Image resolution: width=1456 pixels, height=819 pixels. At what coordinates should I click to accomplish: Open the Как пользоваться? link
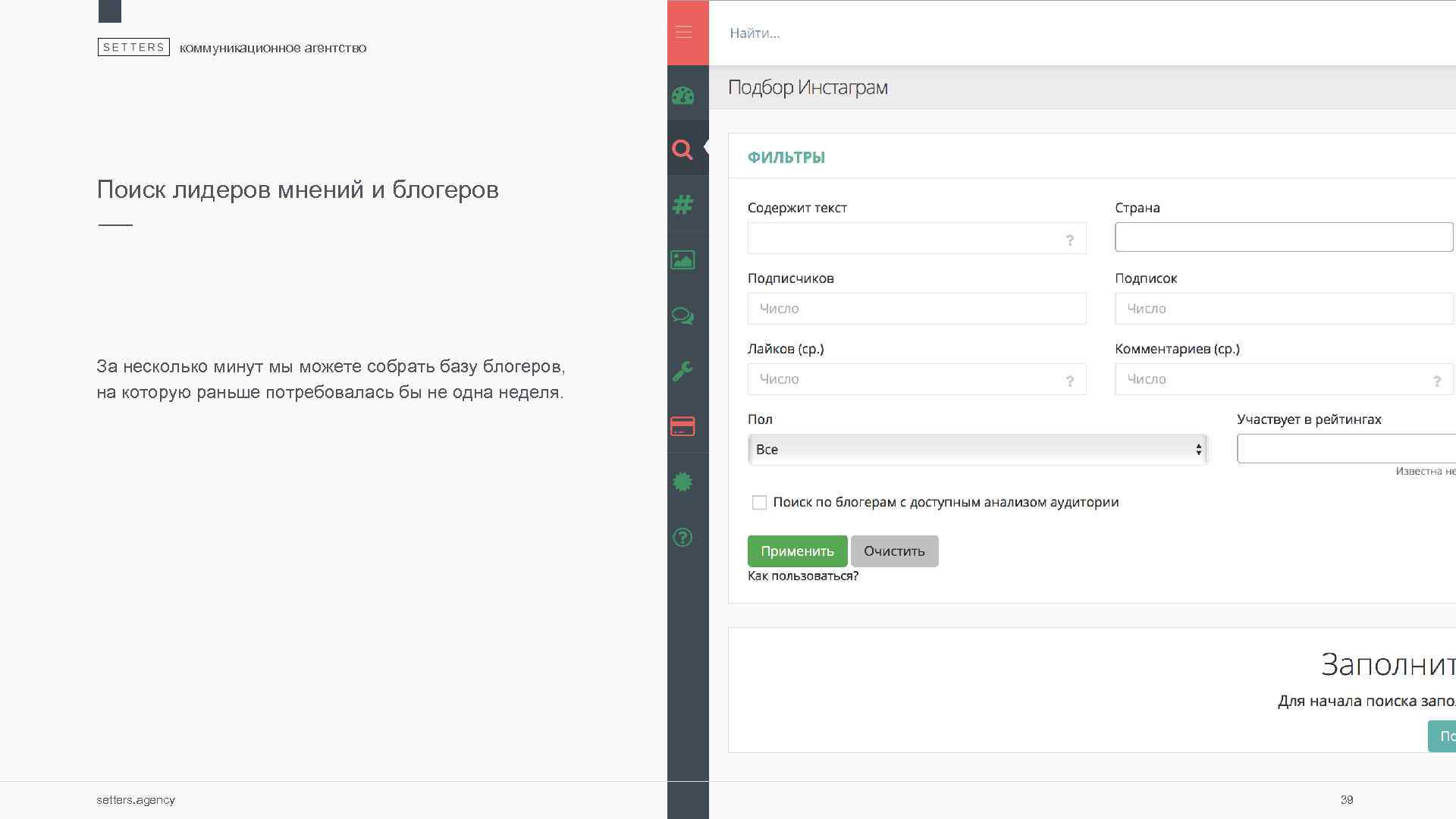802,576
